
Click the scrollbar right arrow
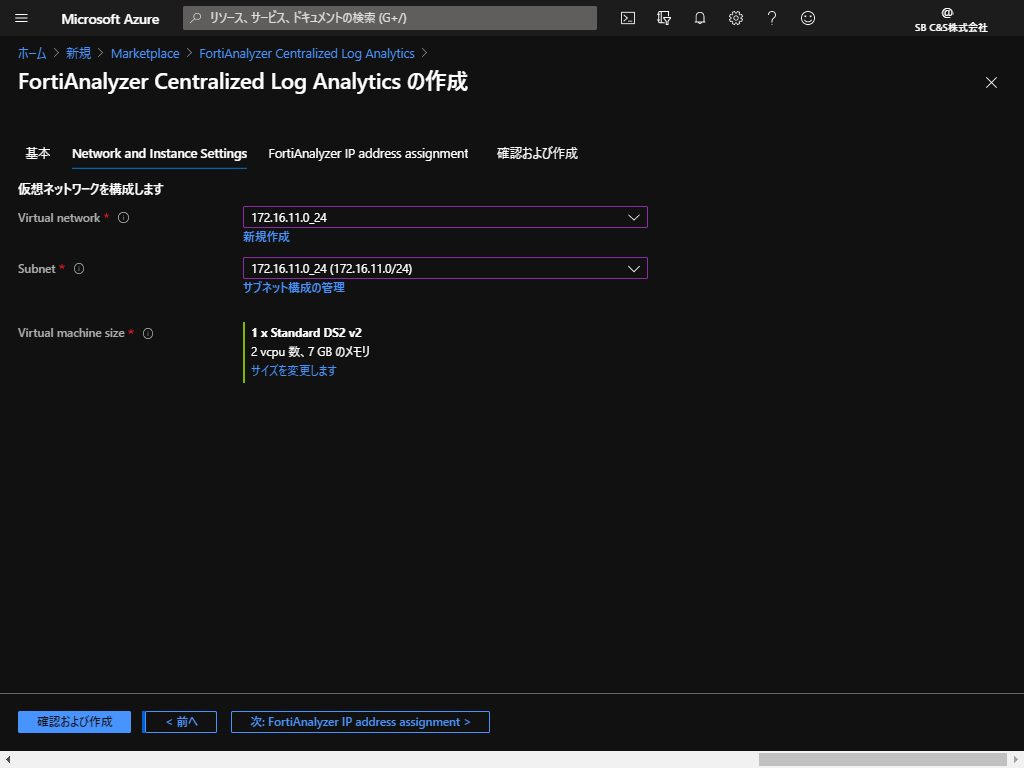[1016, 760]
